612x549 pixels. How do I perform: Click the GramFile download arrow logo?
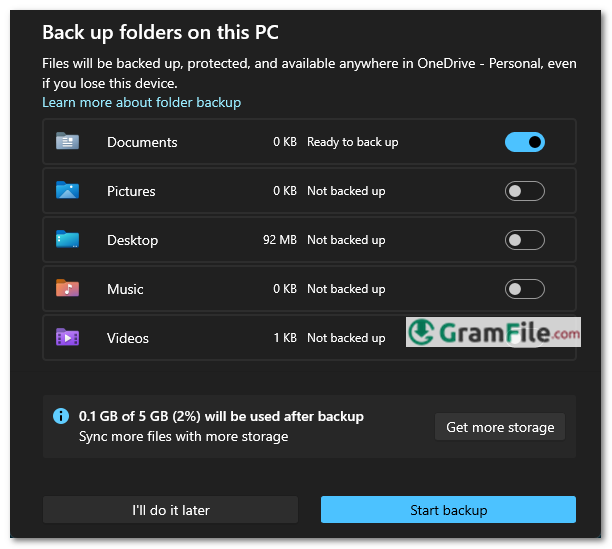[x=421, y=332]
